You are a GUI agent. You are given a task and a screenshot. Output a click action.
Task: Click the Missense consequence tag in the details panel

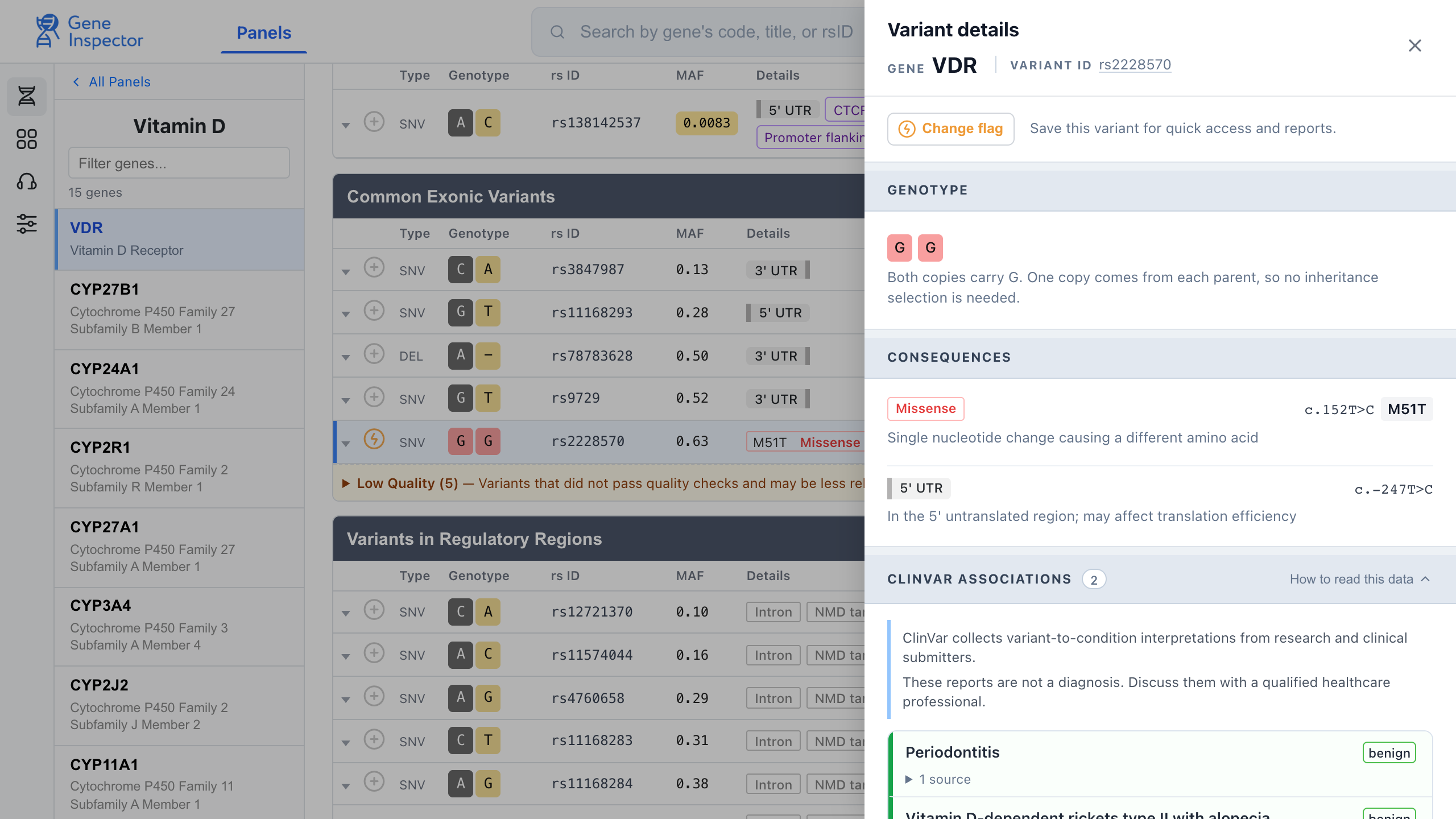[926, 409]
